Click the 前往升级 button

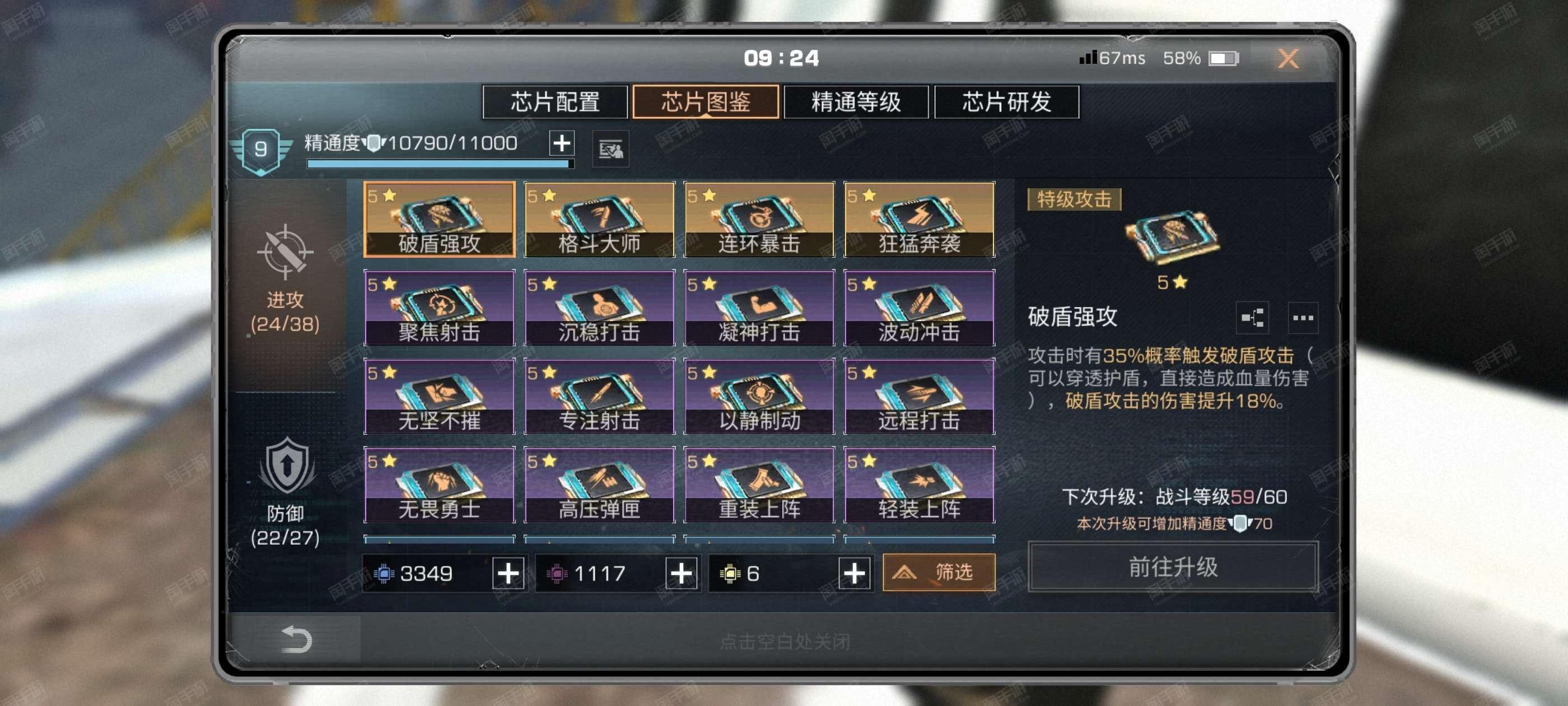coord(1172,566)
